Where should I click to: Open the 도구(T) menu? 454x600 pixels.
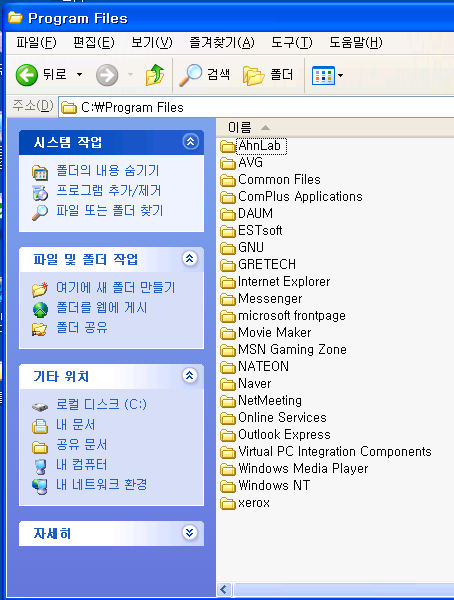292,42
